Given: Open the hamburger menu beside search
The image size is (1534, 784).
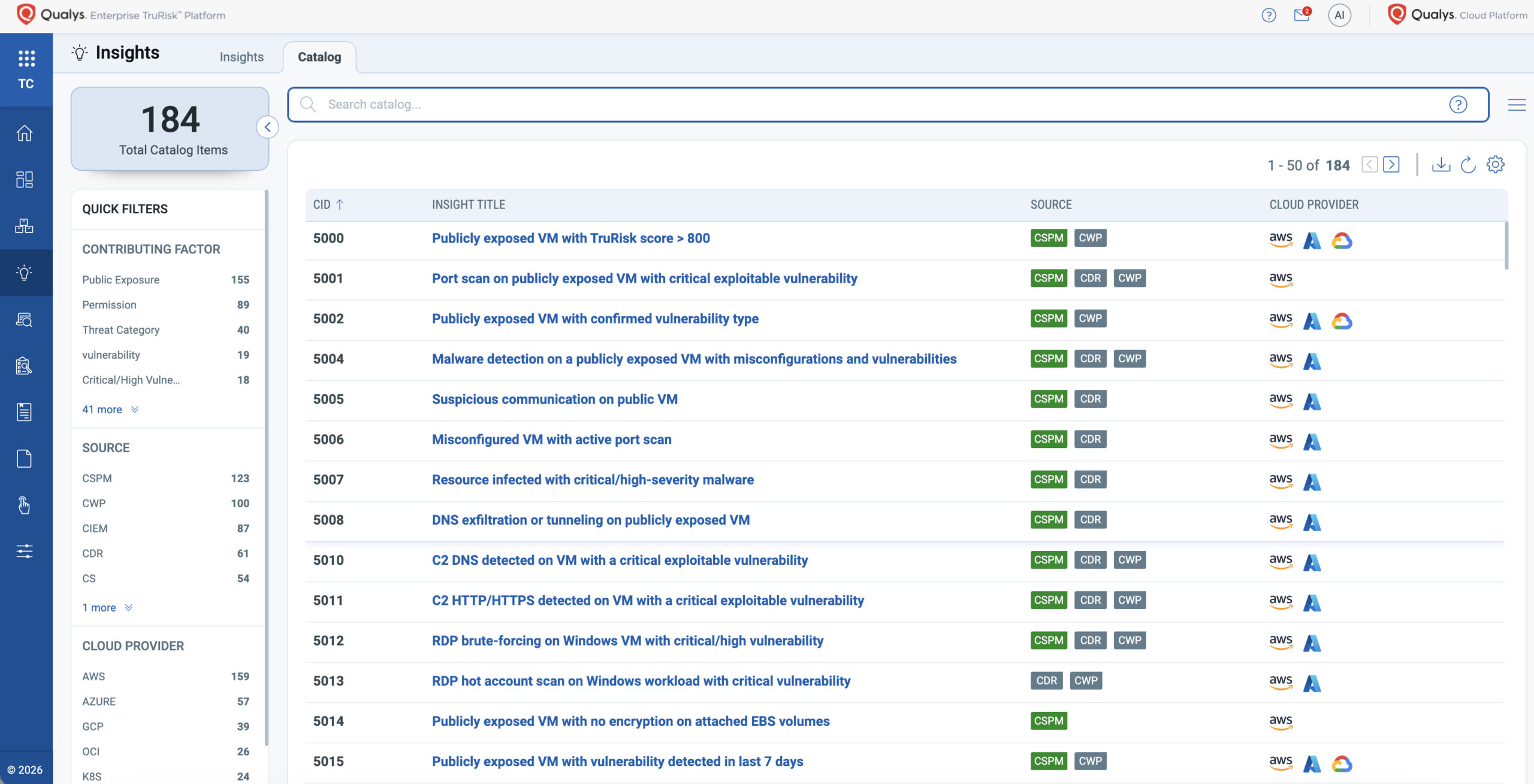Looking at the screenshot, I should pyautogui.click(x=1517, y=105).
